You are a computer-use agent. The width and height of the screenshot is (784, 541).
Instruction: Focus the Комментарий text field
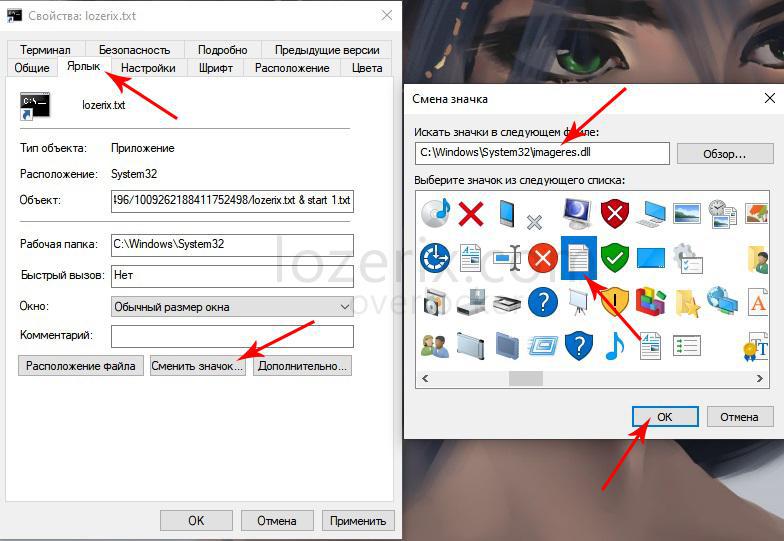pyautogui.click(x=232, y=336)
